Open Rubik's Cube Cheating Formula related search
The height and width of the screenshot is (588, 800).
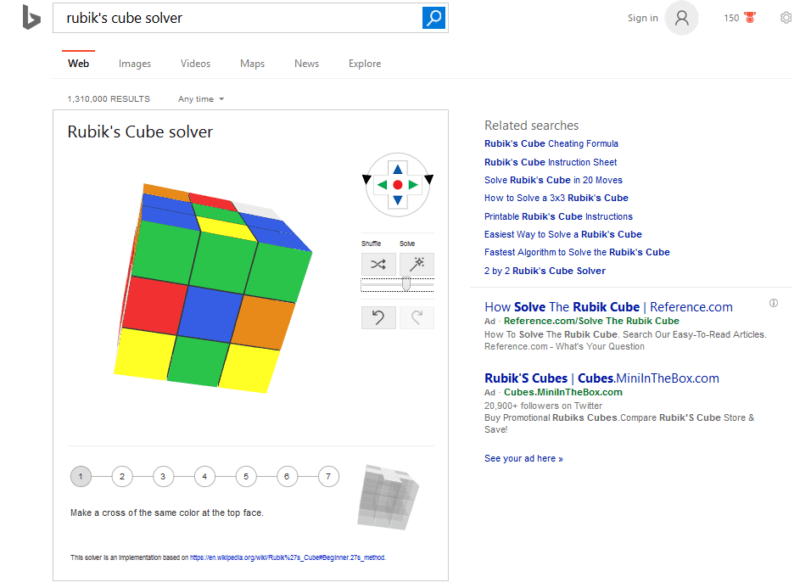point(551,144)
